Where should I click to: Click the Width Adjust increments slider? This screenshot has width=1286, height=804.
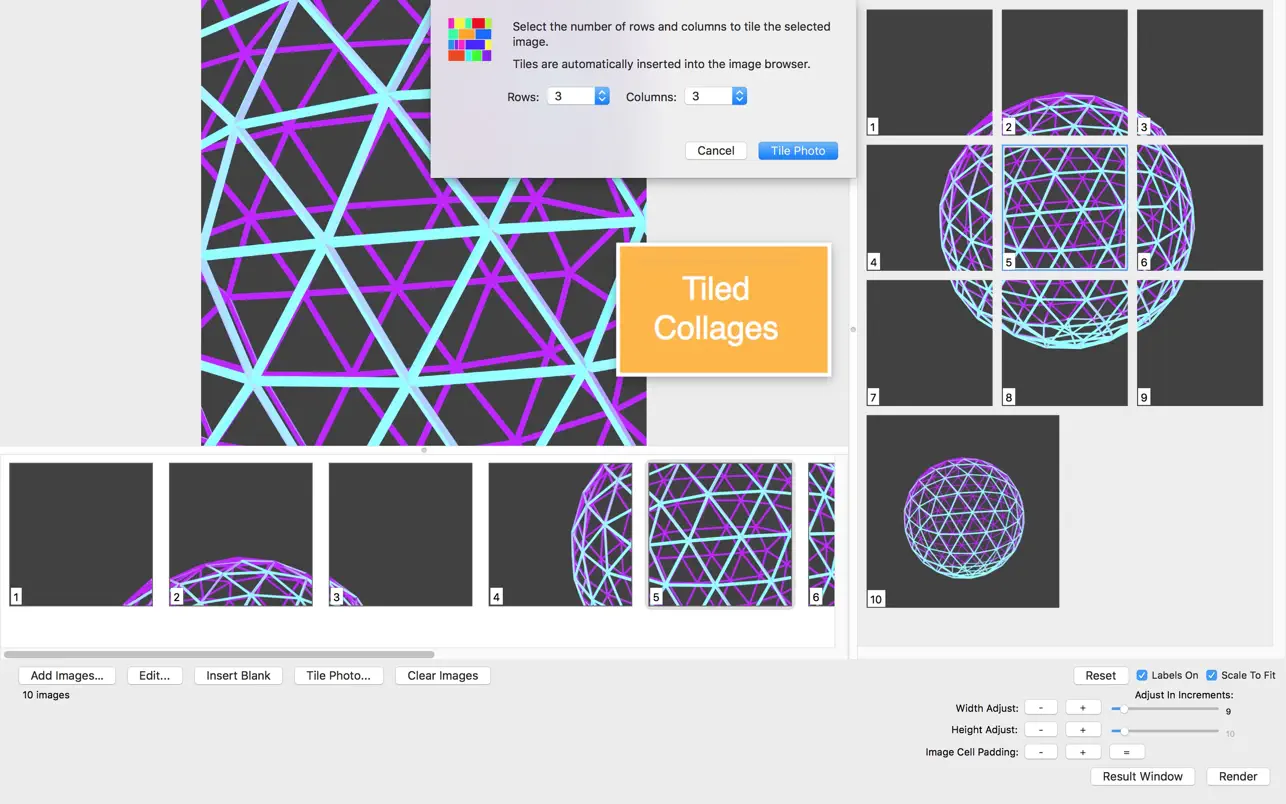(1165, 709)
